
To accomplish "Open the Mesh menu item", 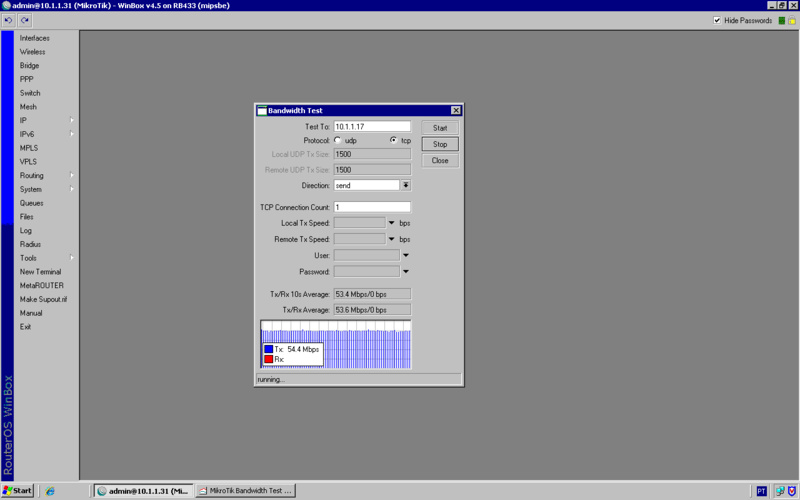I will 28,107.
